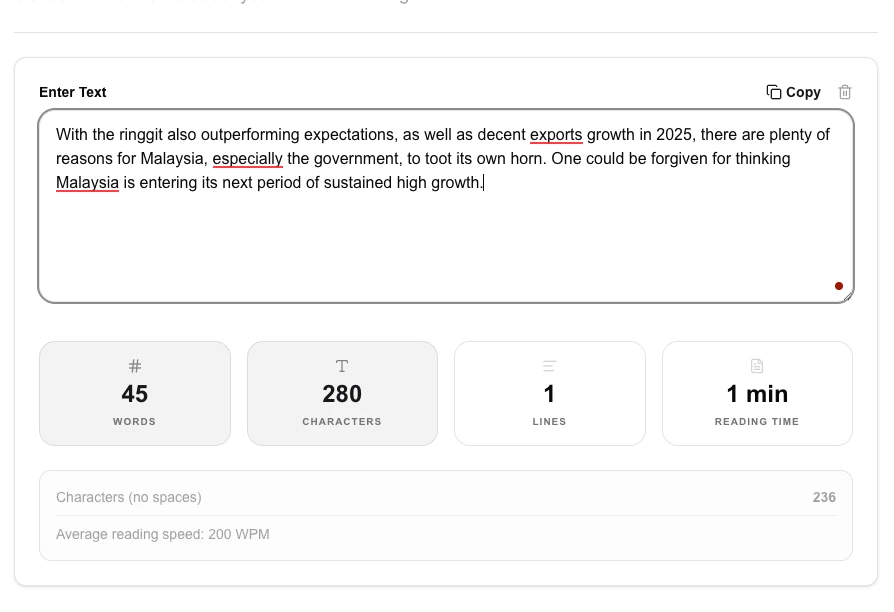Image resolution: width=894 pixels, height=612 pixels.
Task: Click the underlined word "especially"
Action: (x=247, y=158)
